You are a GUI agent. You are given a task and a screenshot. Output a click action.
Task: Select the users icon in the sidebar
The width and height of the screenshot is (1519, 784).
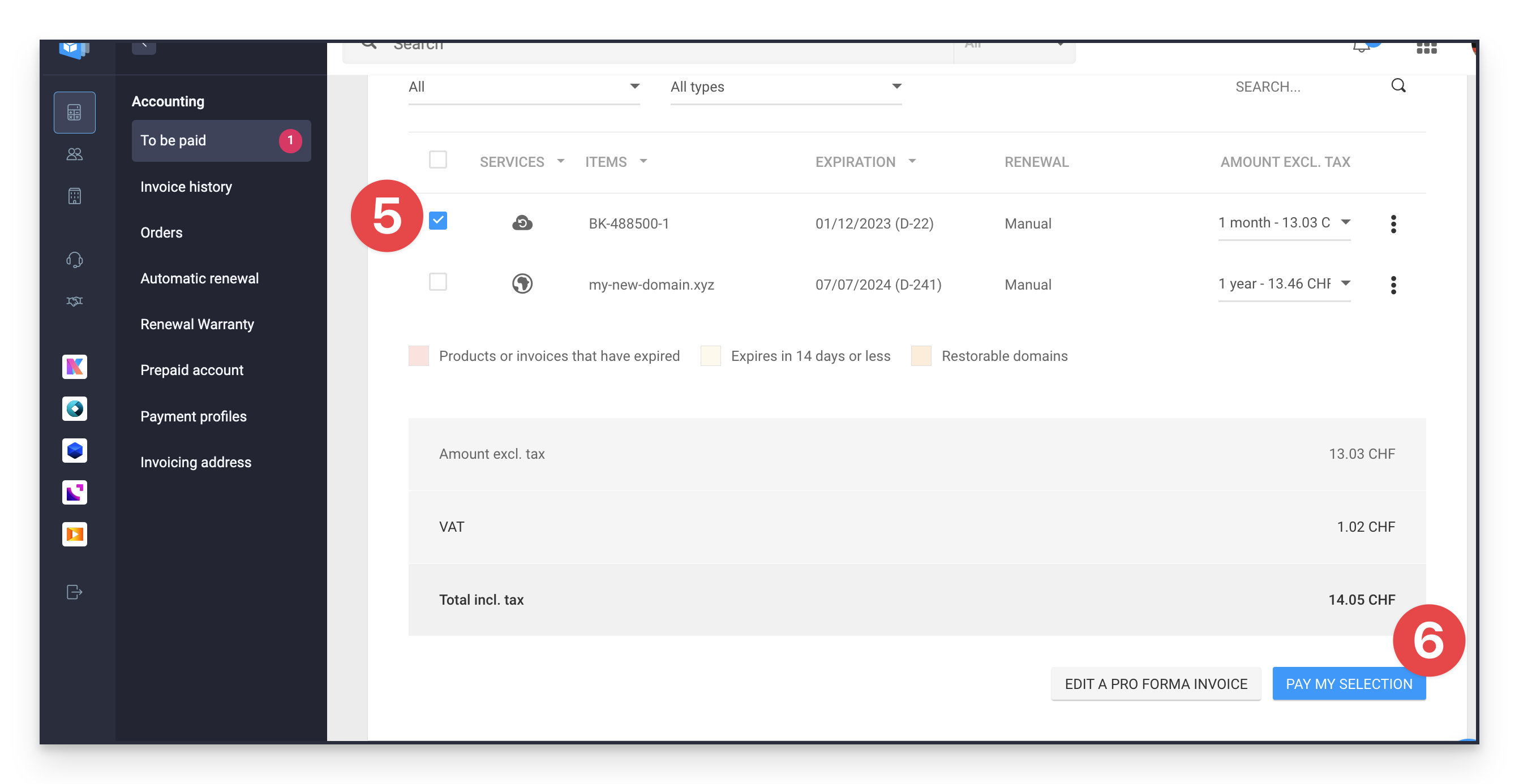click(74, 154)
